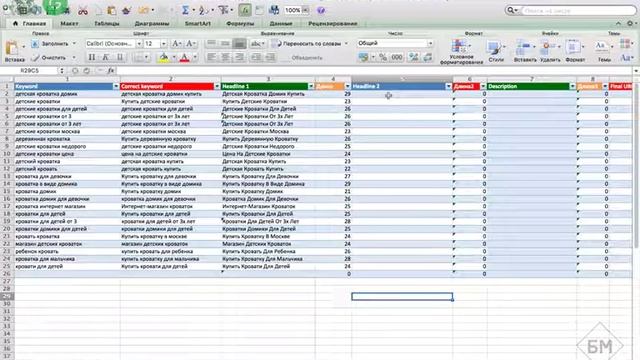This screenshot has height=360, width=640.
Task: Click the increase font size icon
Action: [x=176, y=44]
